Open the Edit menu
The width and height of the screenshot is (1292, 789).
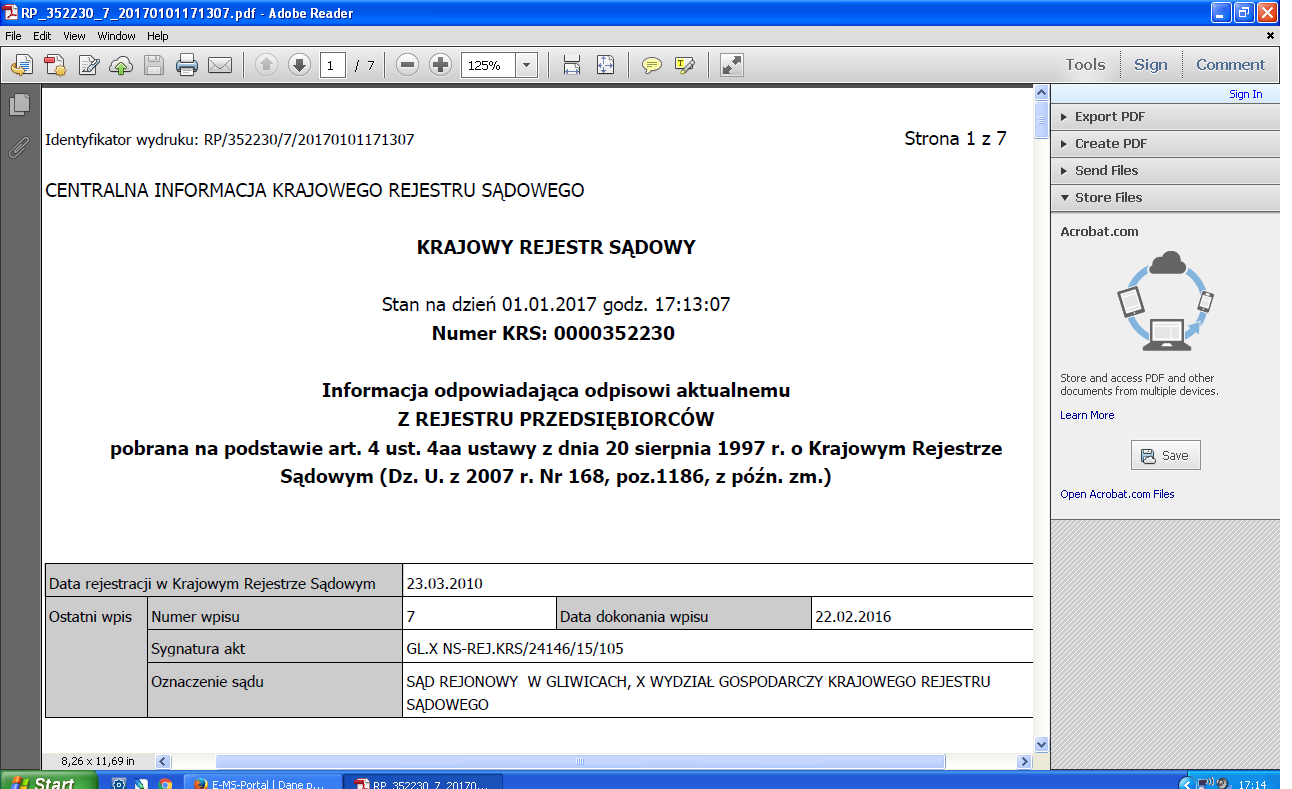(42, 36)
